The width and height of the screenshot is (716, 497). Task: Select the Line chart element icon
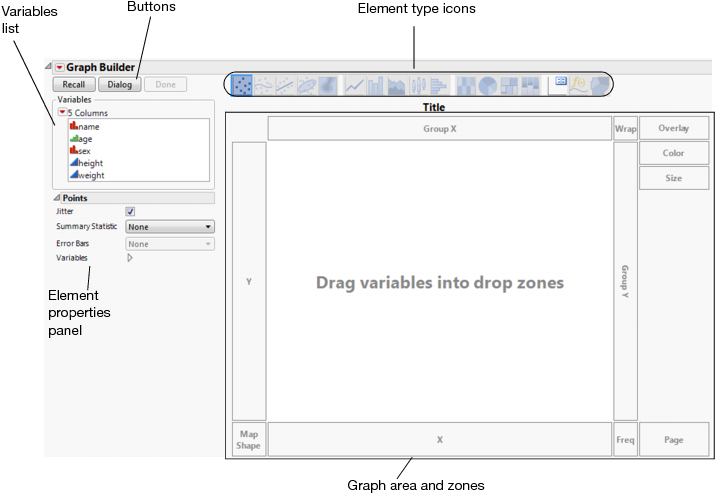click(x=354, y=85)
